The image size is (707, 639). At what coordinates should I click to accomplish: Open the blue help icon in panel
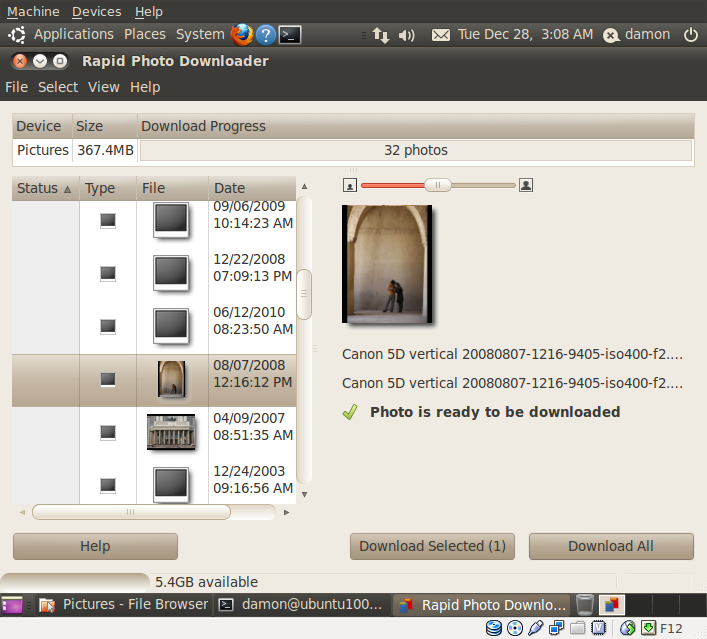pyautogui.click(x=266, y=35)
